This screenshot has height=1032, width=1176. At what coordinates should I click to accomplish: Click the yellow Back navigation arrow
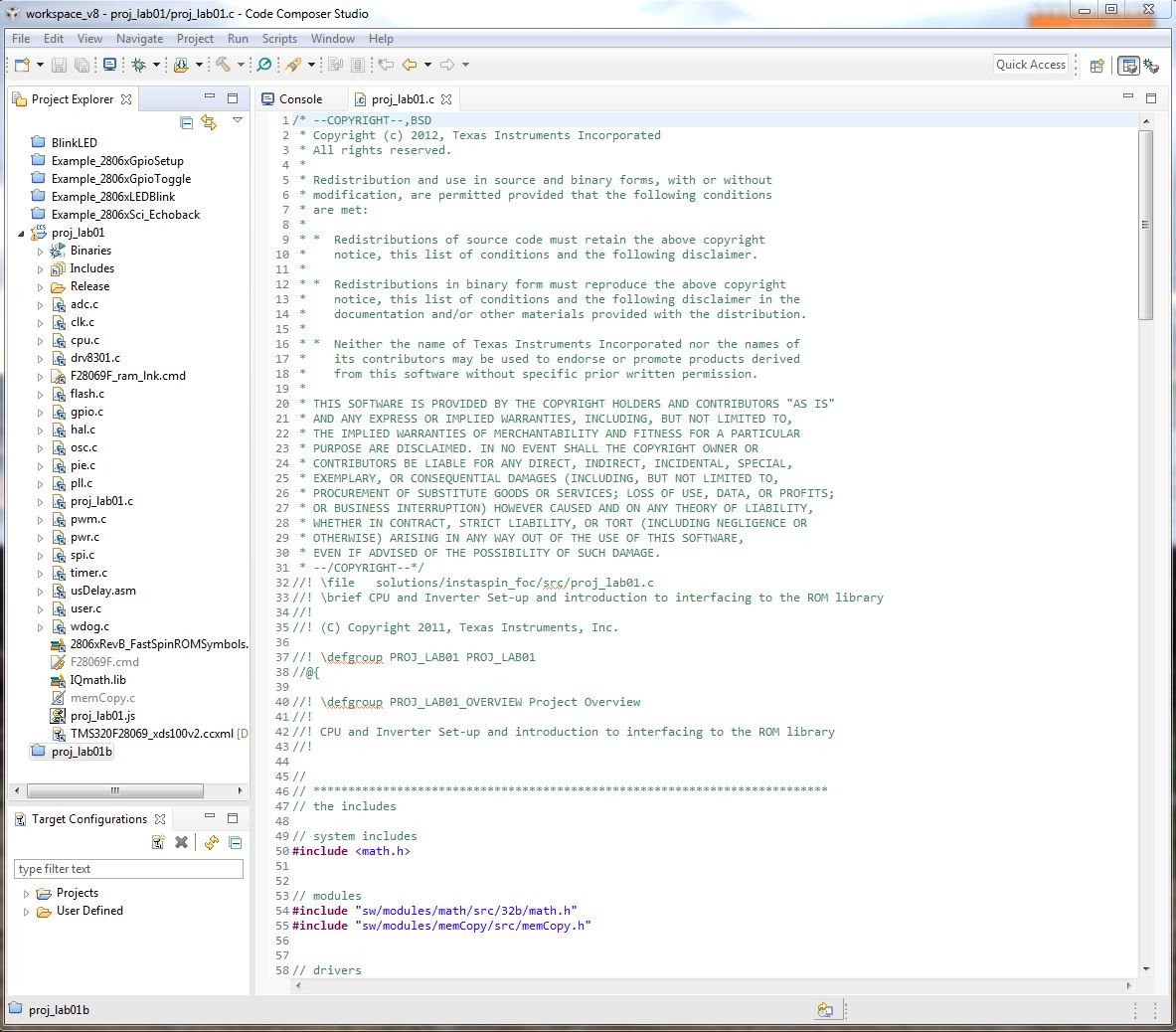[x=410, y=66]
